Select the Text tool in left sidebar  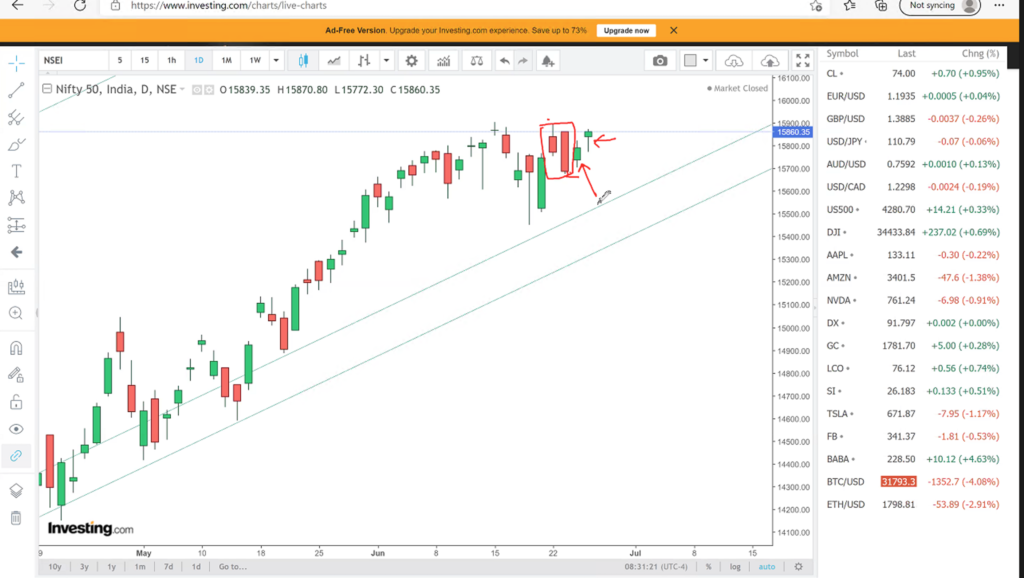click(16, 171)
